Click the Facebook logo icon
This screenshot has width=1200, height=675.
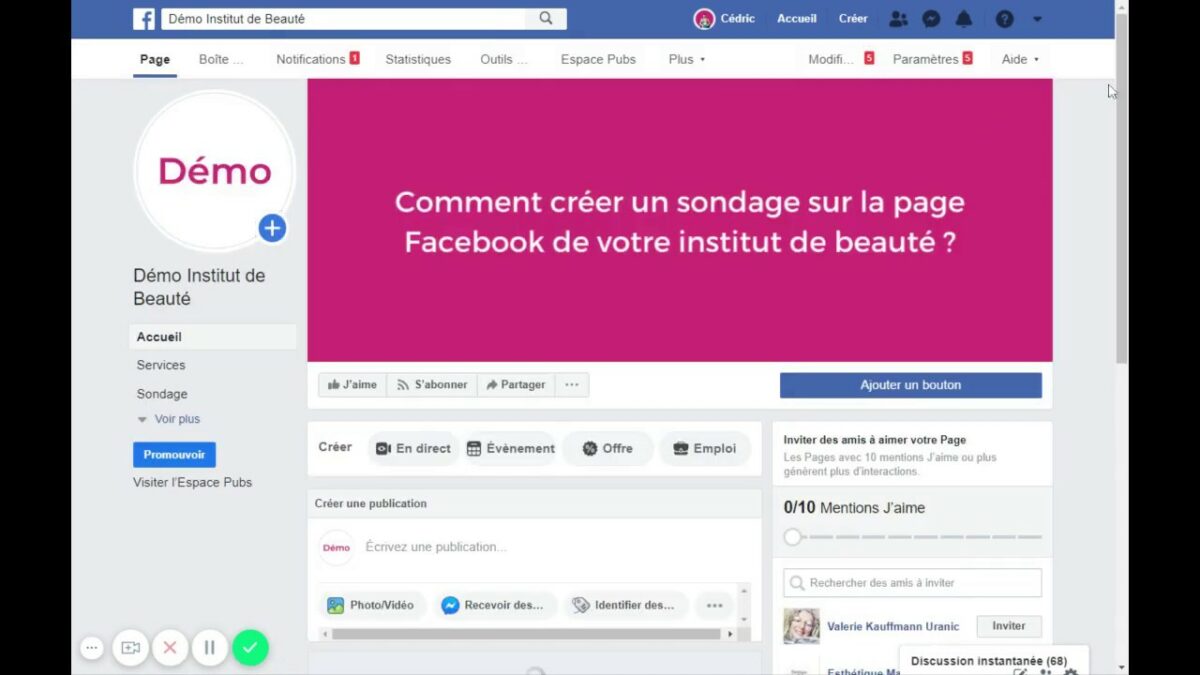point(144,19)
